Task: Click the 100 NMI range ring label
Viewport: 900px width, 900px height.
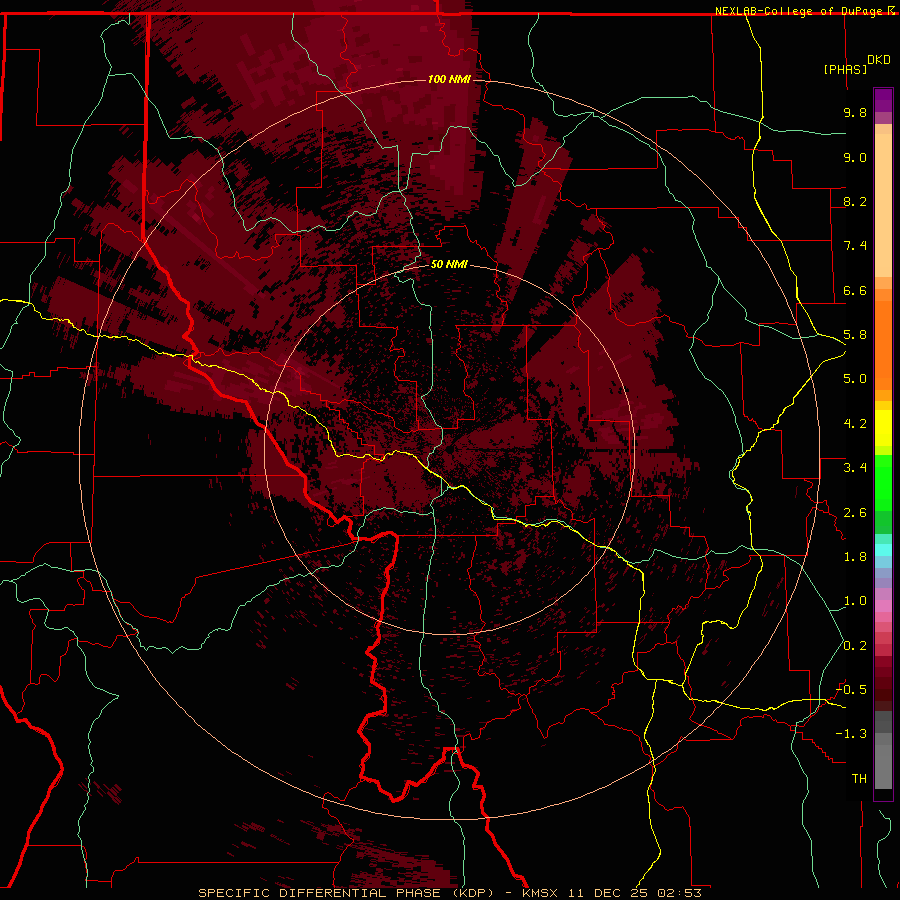Action: click(449, 79)
